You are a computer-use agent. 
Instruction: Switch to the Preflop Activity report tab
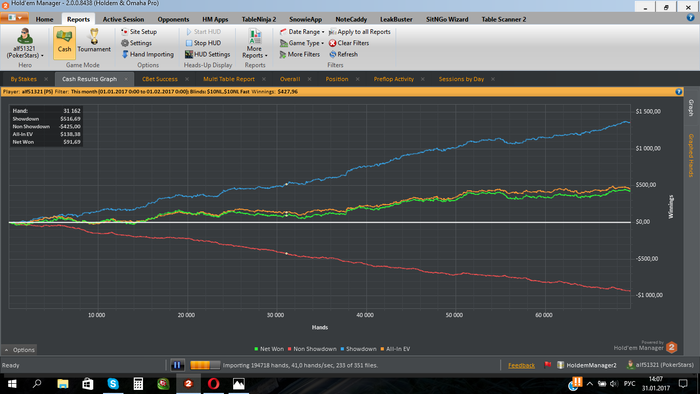click(394, 79)
